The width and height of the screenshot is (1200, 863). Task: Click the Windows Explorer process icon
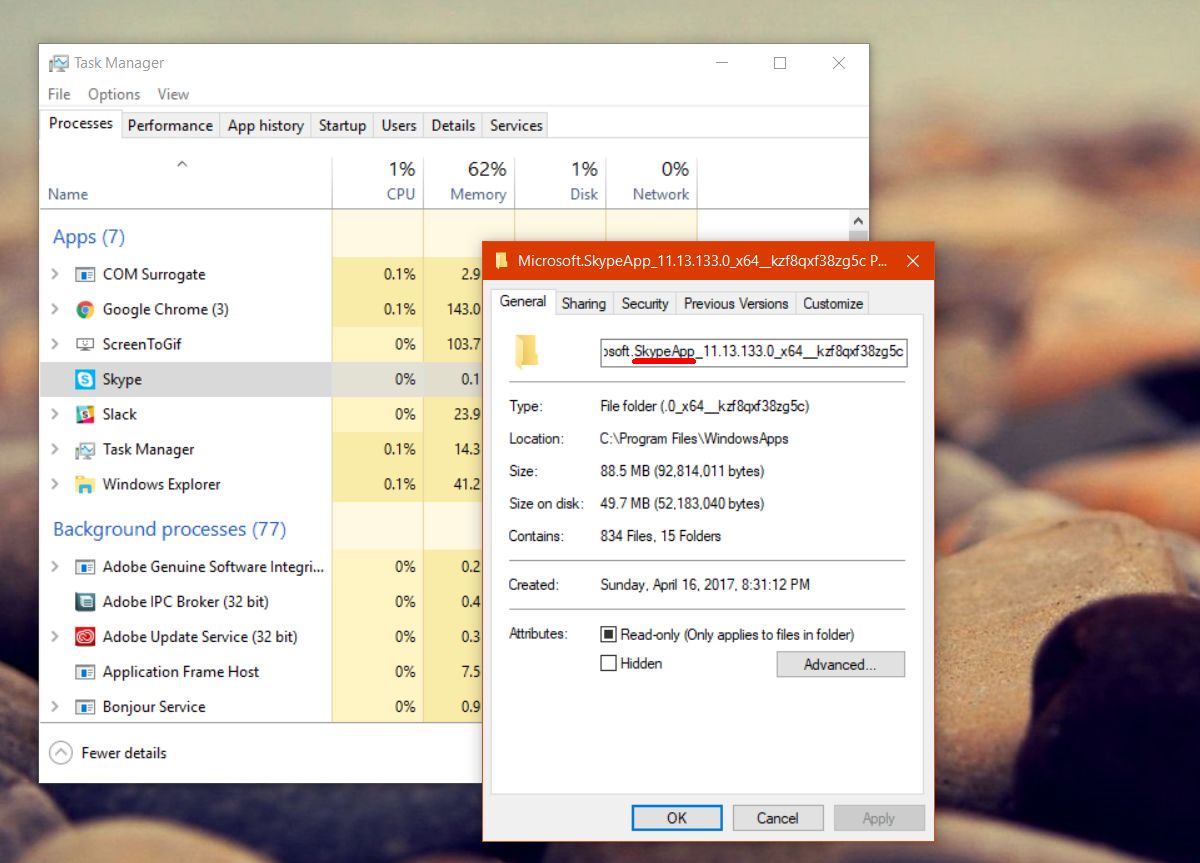(x=85, y=484)
